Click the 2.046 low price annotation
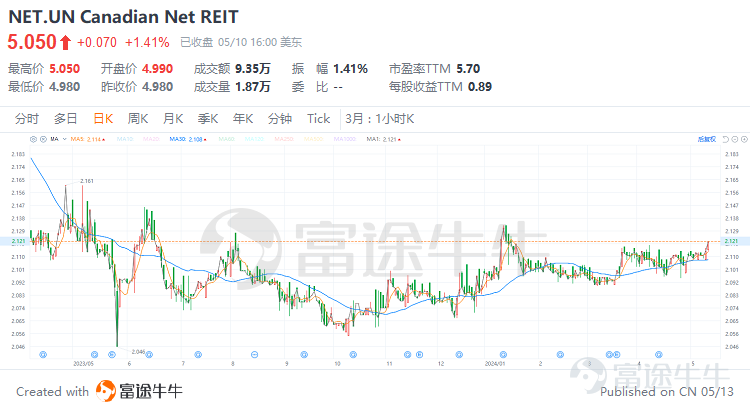750x412 pixels. (x=138, y=352)
